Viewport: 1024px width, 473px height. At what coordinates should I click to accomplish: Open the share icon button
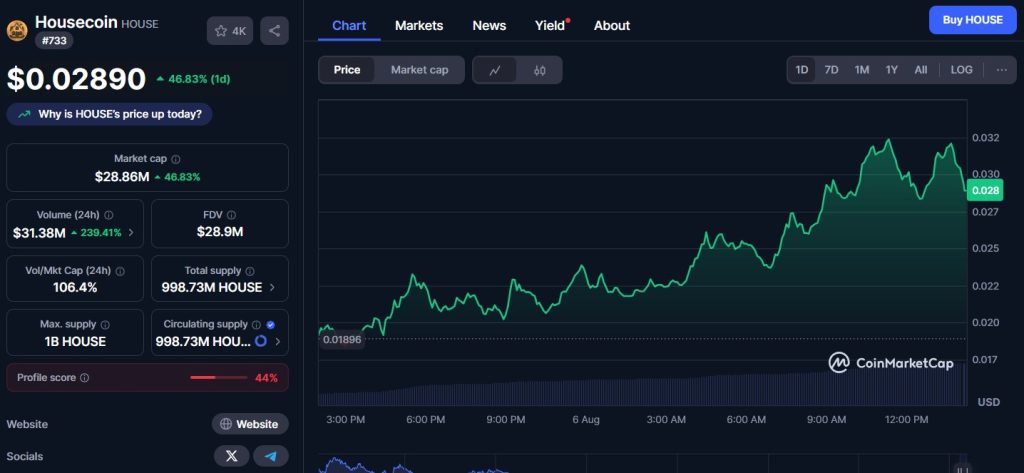tap(274, 31)
